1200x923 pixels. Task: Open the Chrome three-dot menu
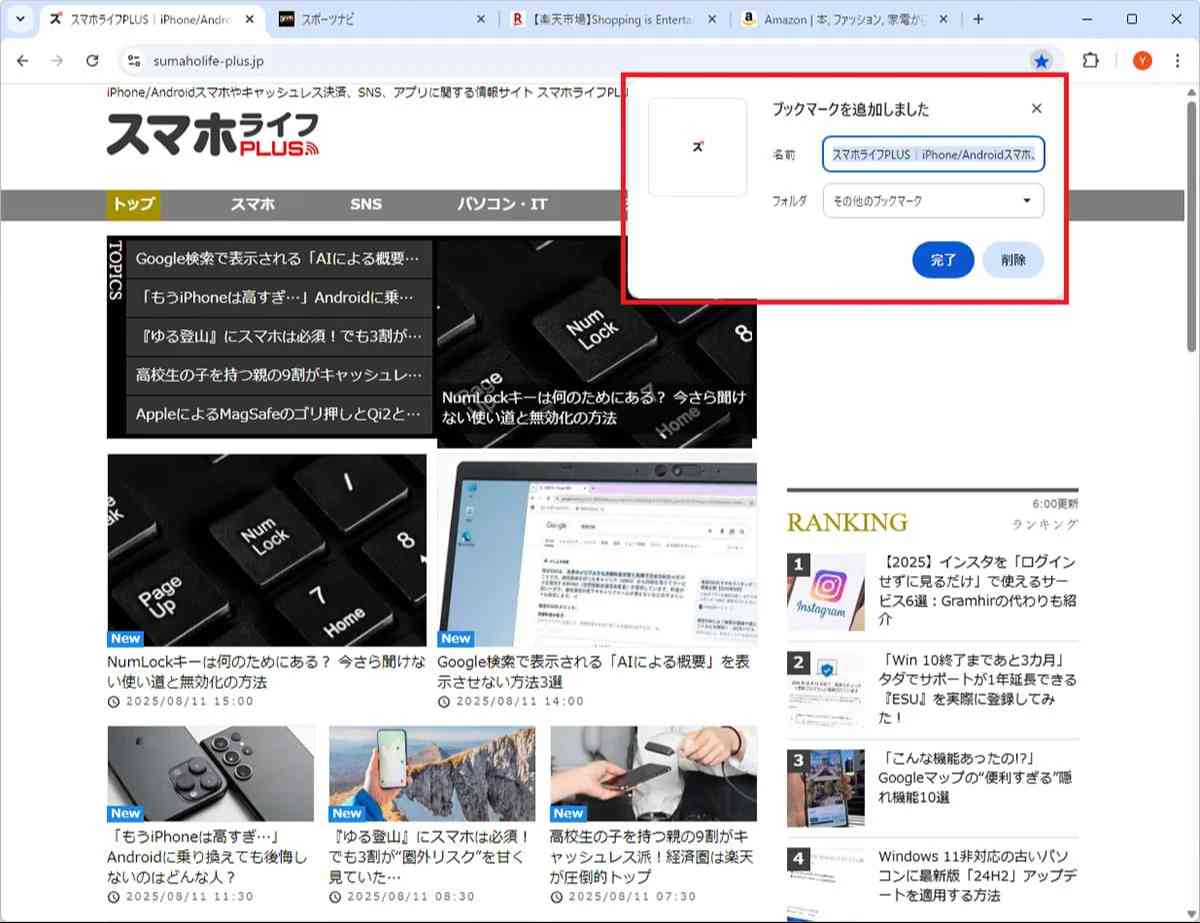pos(1178,61)
